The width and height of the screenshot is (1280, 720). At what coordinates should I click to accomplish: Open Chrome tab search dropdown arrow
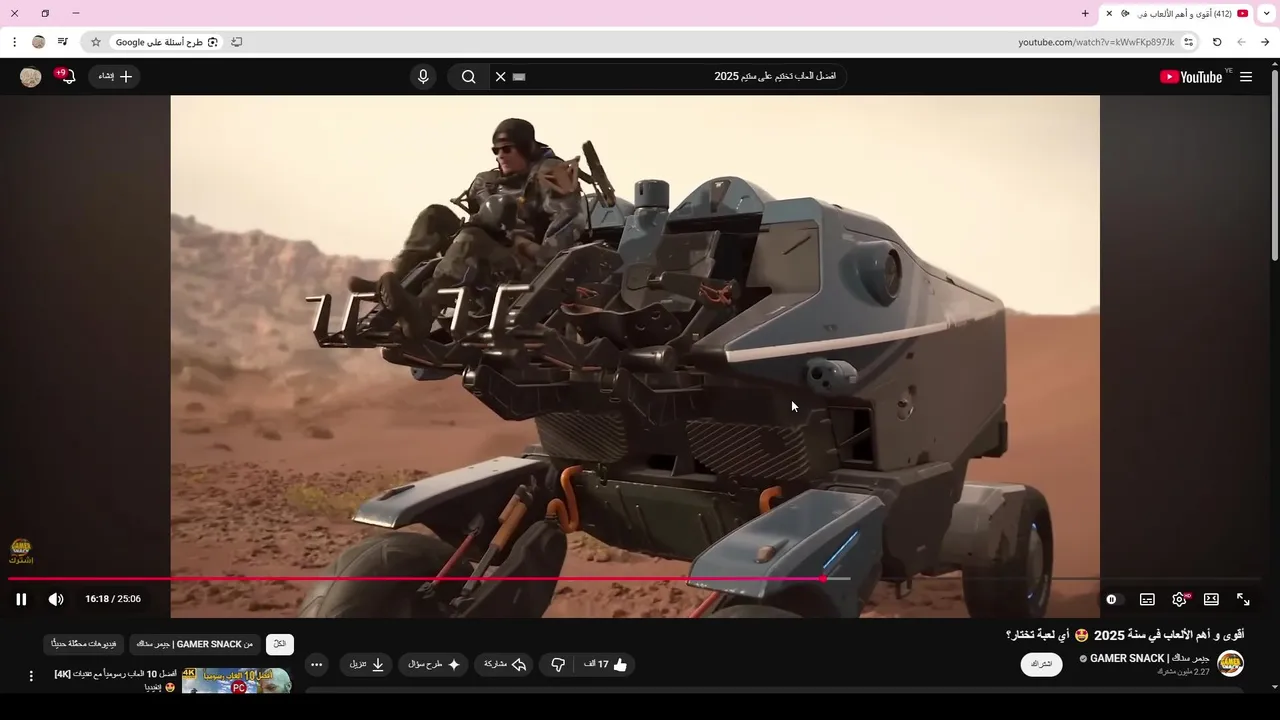(x=1267, y=13)
